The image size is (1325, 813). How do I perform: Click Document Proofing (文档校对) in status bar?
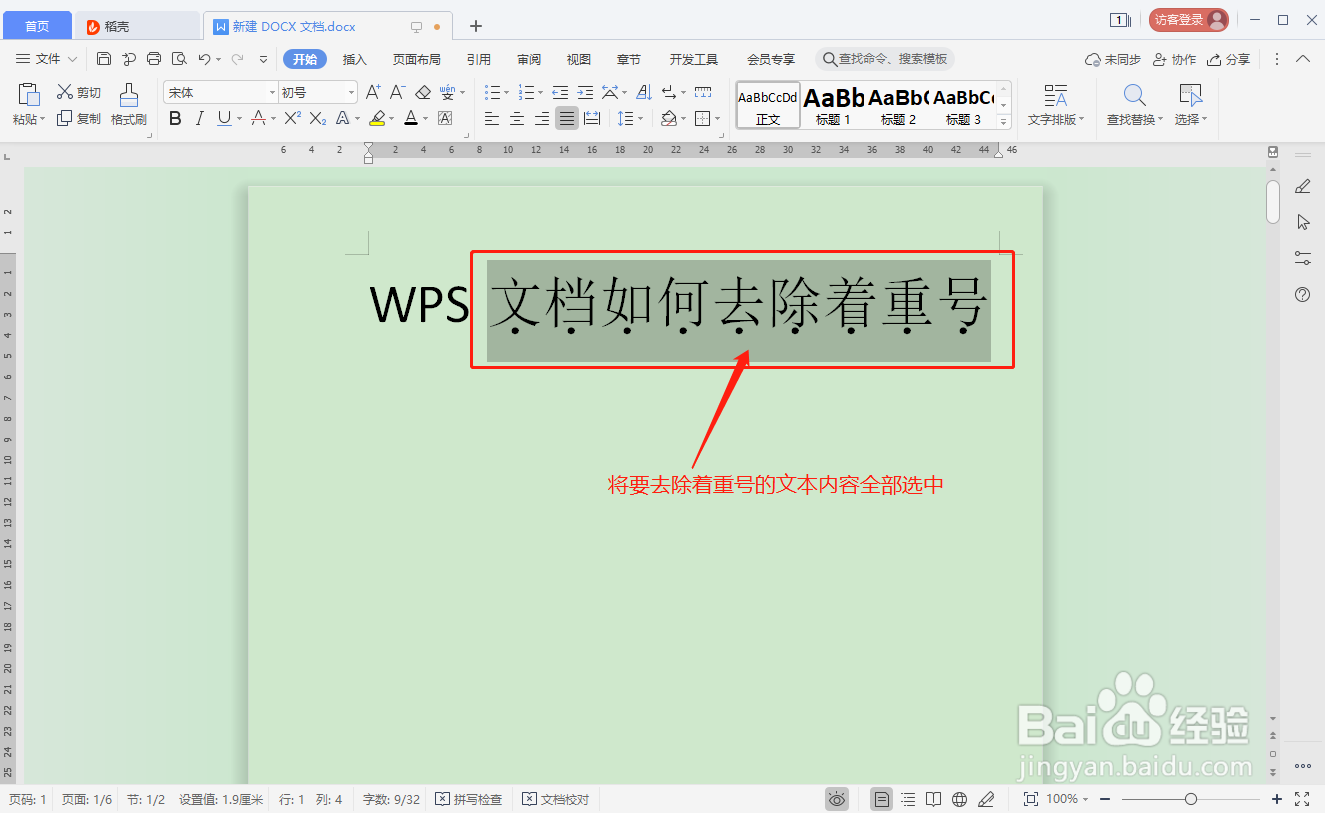point(556,799)
